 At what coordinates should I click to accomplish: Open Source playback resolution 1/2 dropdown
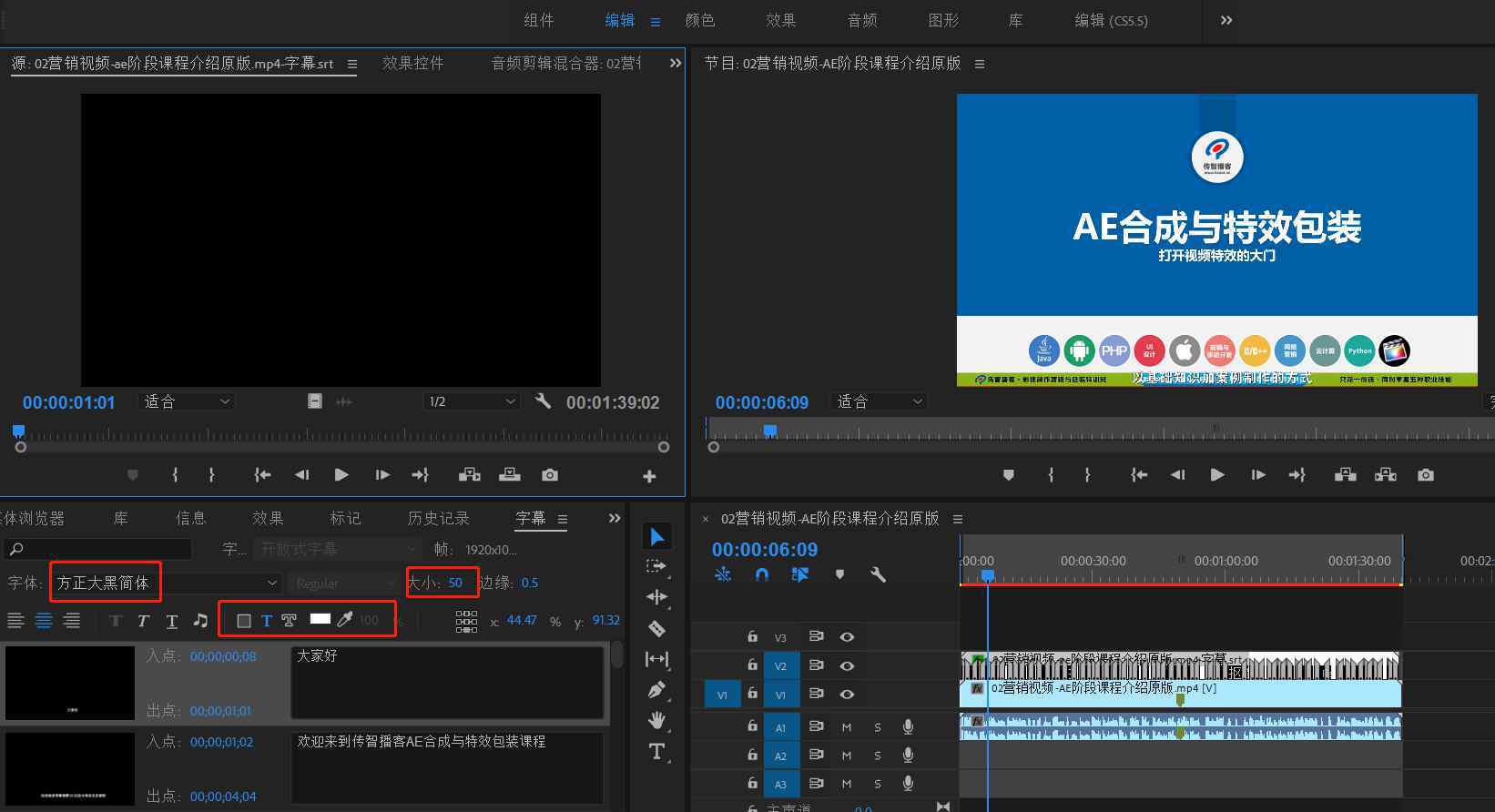(x=473, y=401)
